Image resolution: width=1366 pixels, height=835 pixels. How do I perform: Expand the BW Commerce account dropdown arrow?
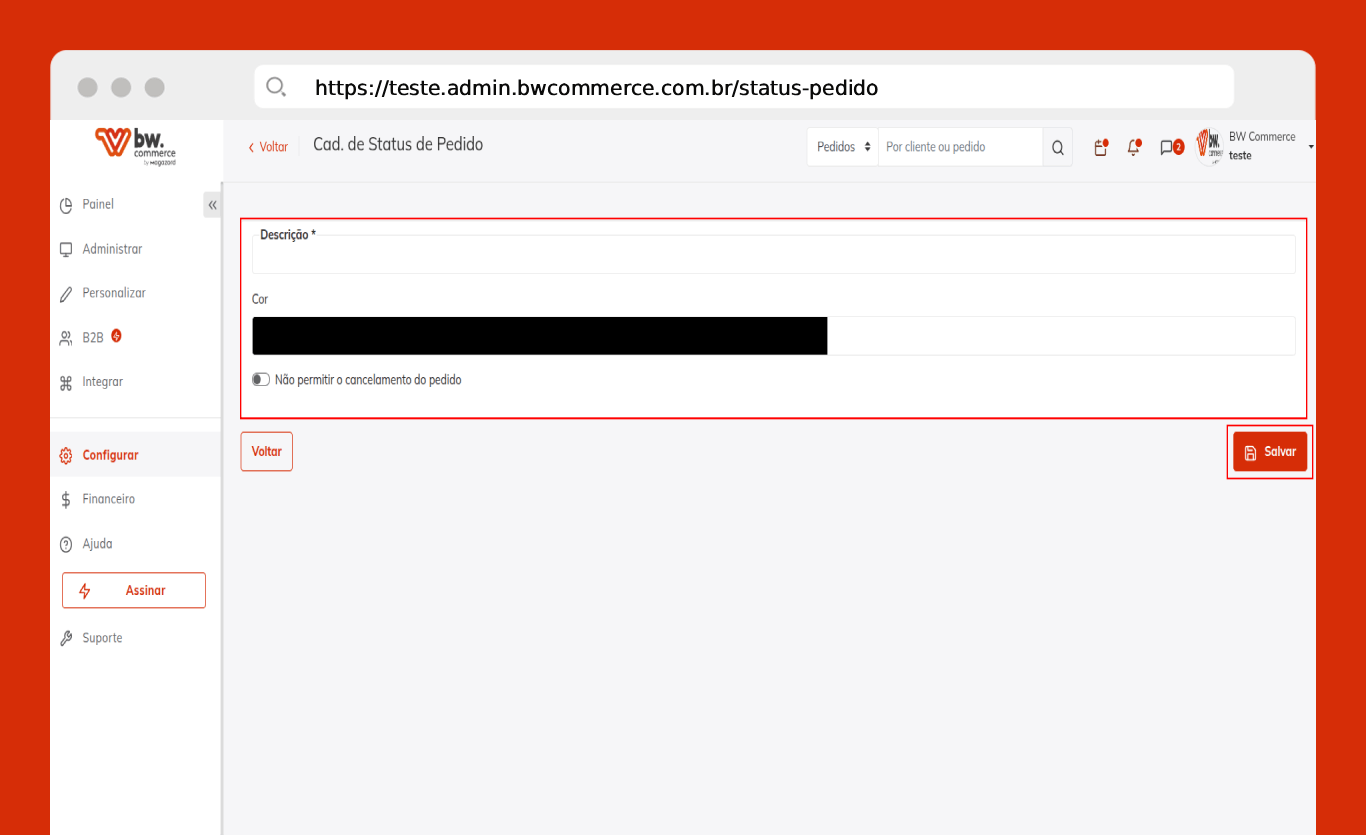tap(1310, 147)
